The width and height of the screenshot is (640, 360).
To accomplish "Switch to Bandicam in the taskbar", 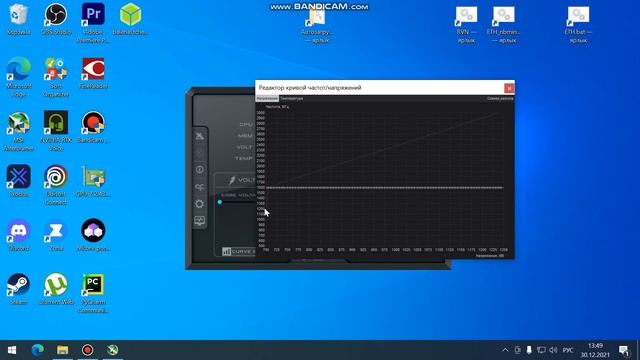I will point(87,350).
